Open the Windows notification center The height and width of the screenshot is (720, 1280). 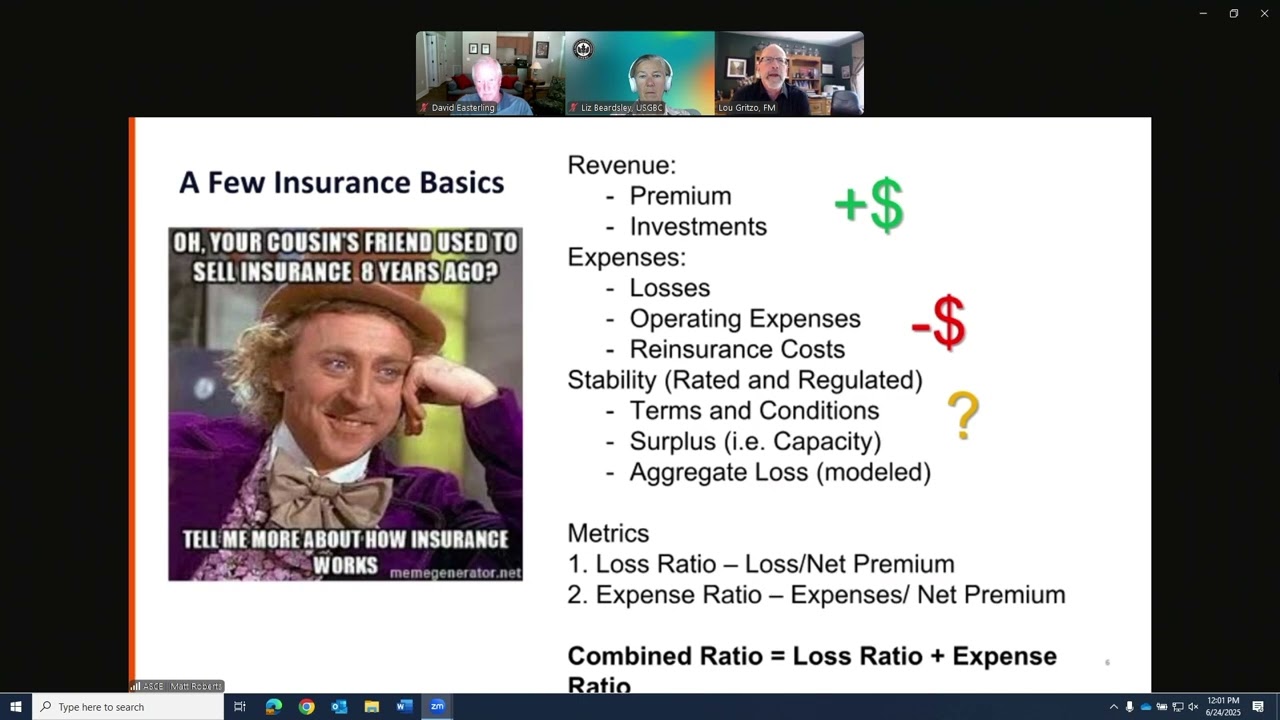[x=1258, y=707]
